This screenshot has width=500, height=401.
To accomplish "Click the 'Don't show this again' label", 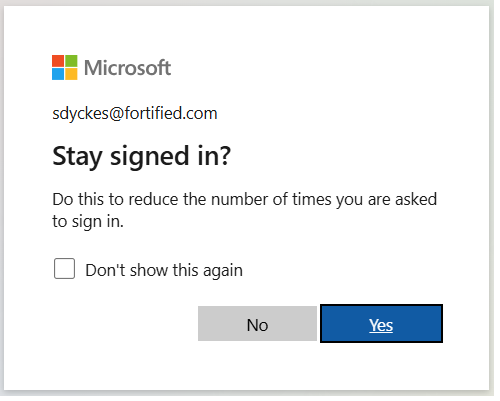I will 164,270.
